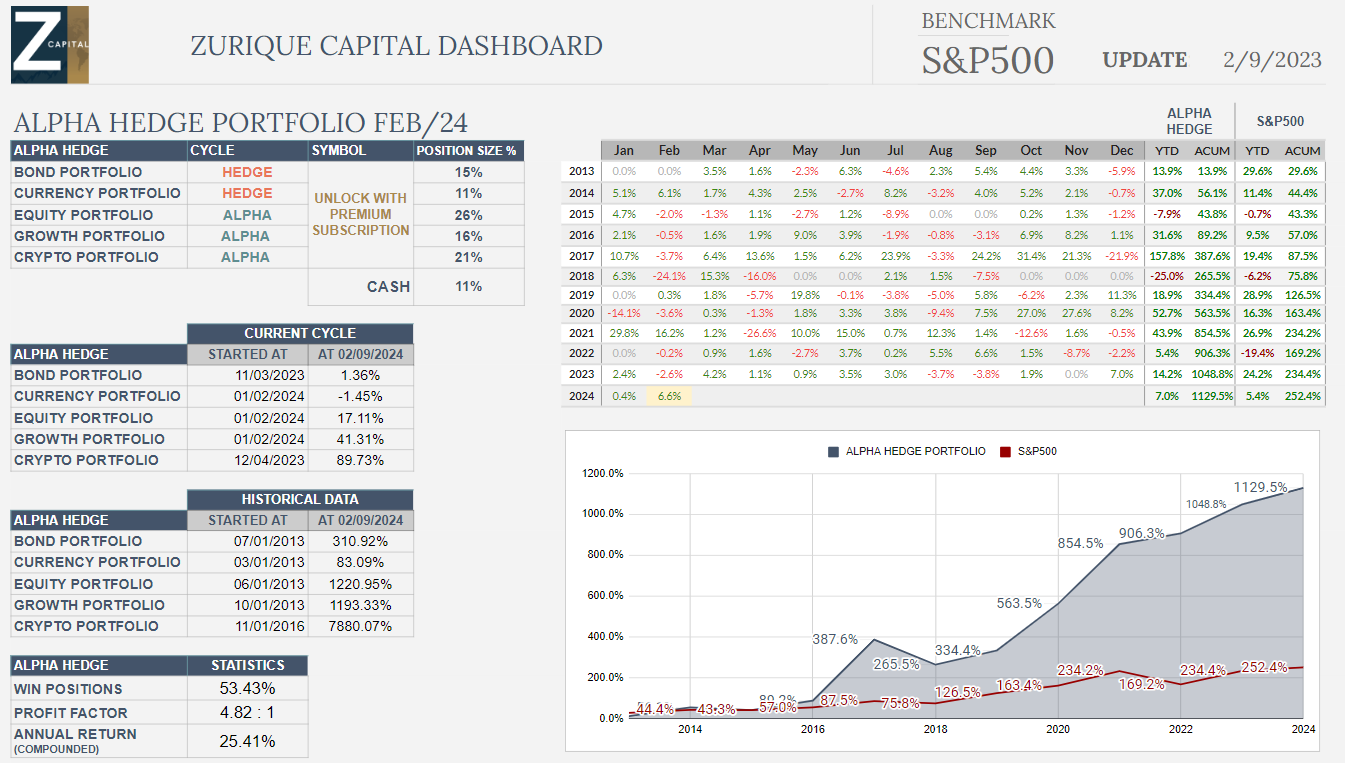
Task: Click HEDGE cycle of CURRENCY PORTFOLIO
Action: click(x=247, y=193)
